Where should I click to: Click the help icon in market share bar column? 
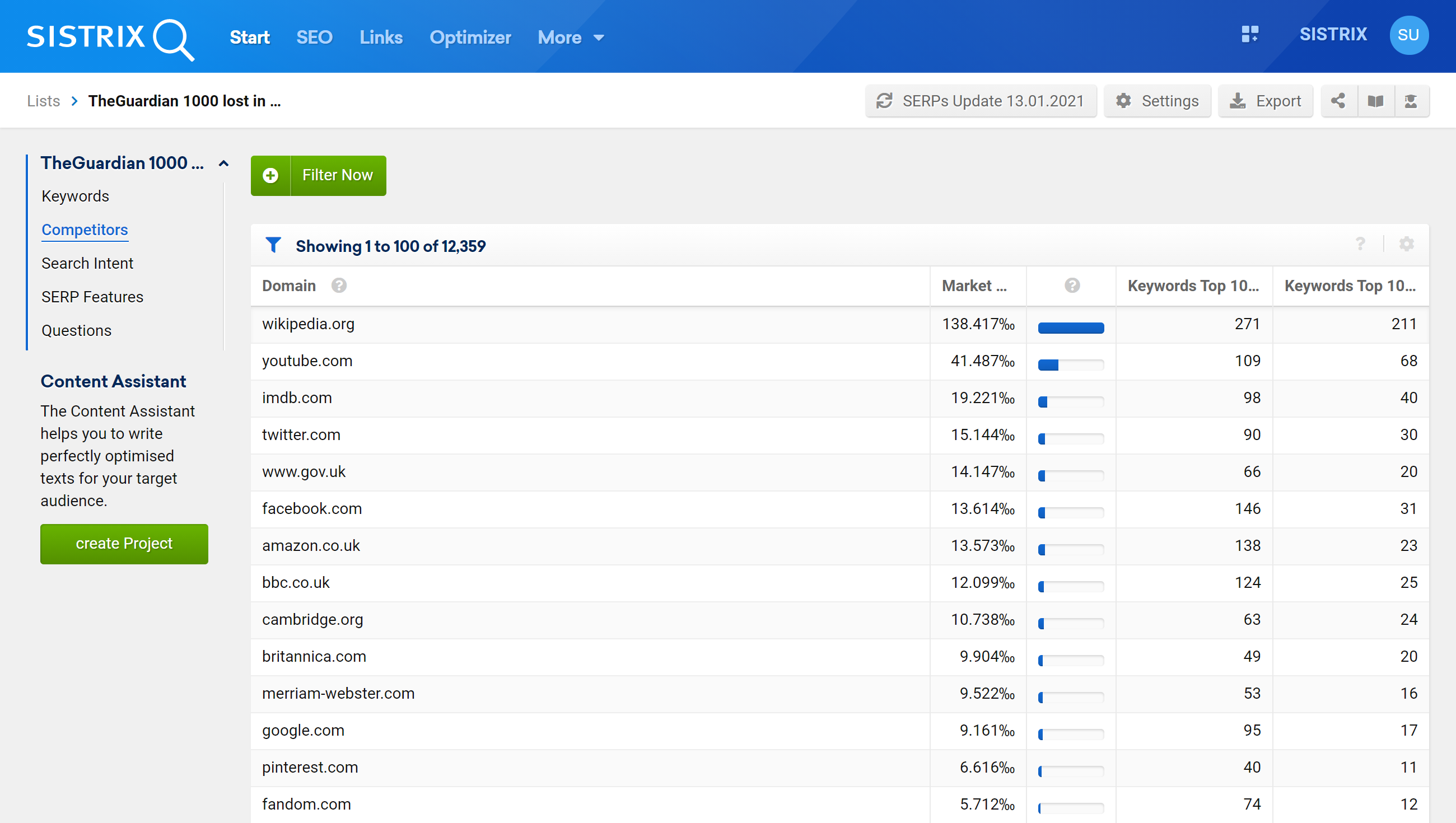tap(1072, 286)
